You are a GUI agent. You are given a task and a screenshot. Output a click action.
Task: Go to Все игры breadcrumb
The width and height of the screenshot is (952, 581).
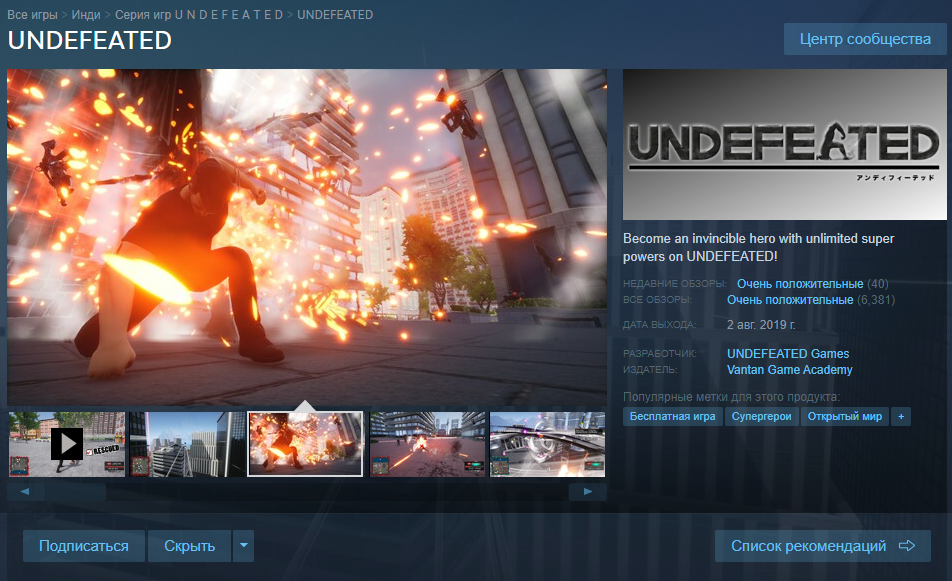click(32, 15)
